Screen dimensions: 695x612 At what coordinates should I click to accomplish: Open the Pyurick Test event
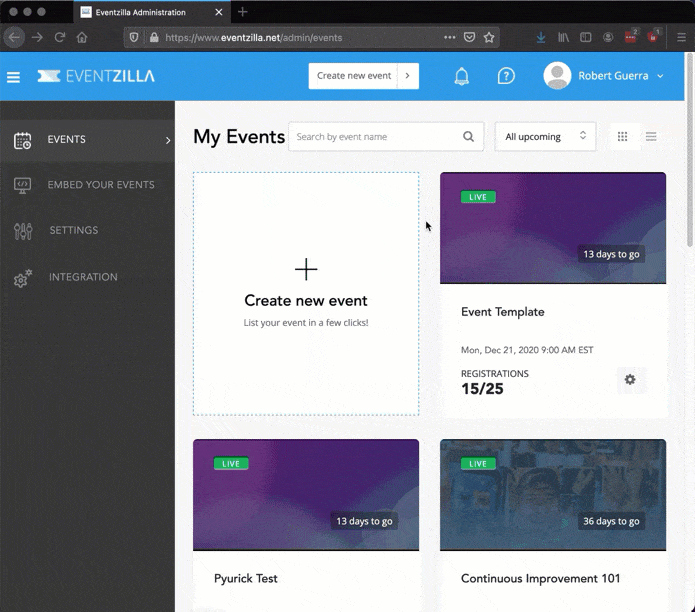[246, 578]
